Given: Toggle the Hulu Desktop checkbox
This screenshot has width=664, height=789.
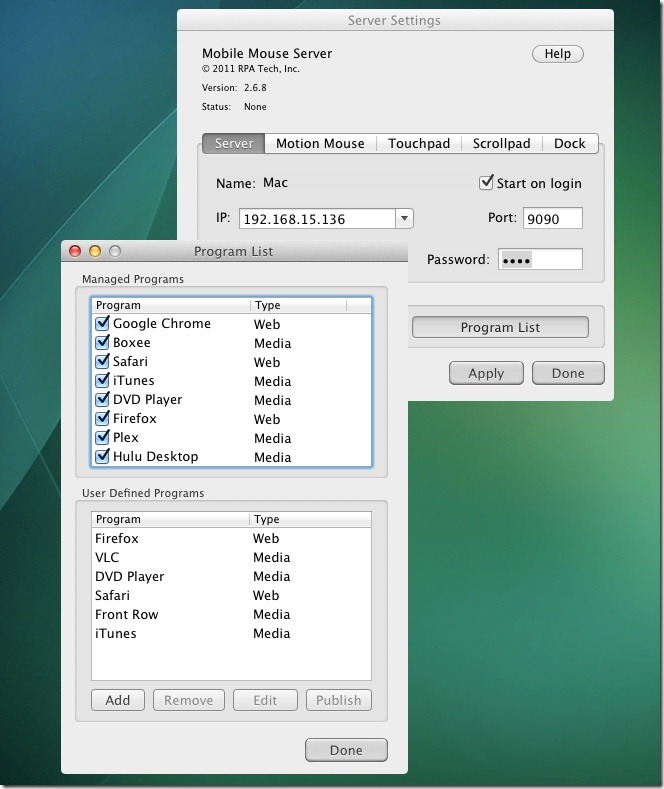Looking at the screenshot, I should click(x=102, y=456).
